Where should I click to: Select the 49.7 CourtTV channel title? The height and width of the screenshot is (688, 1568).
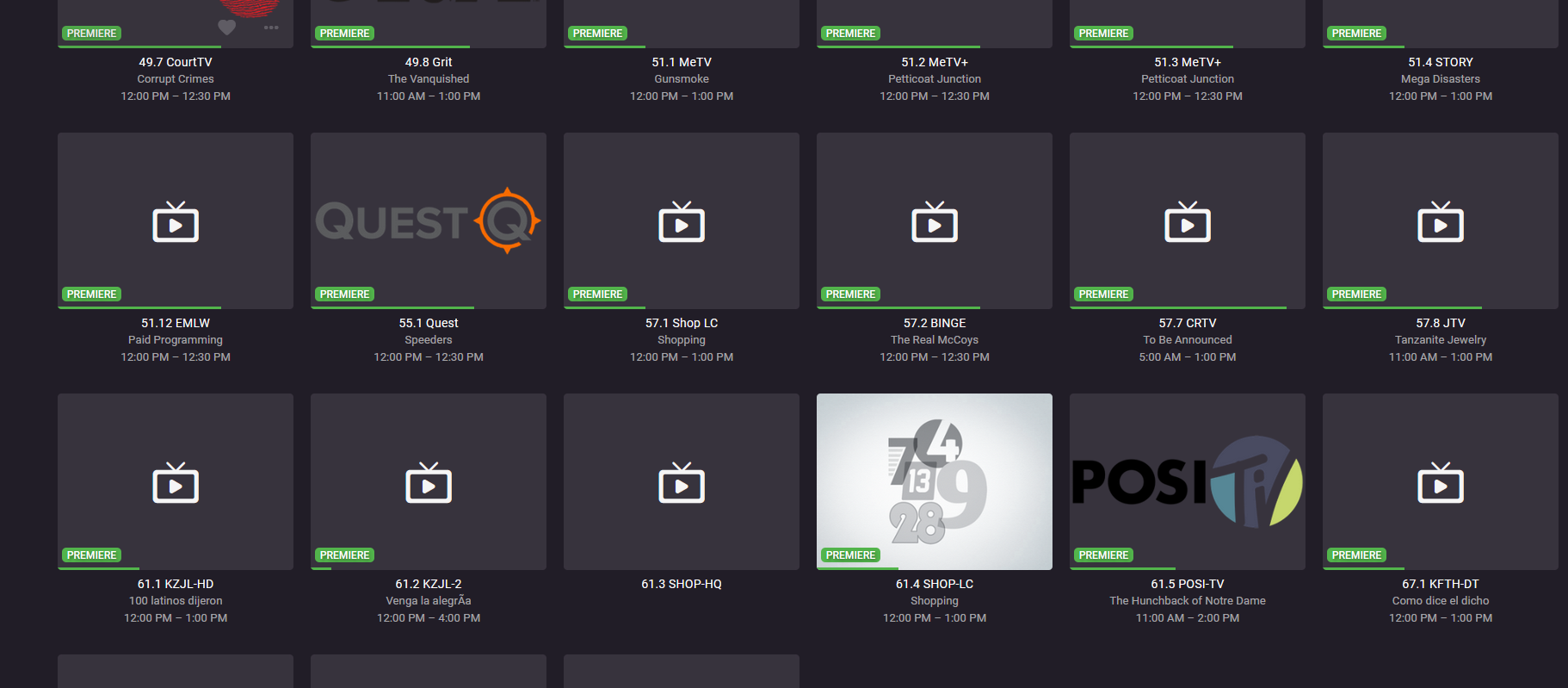click(x=176, y=62)
